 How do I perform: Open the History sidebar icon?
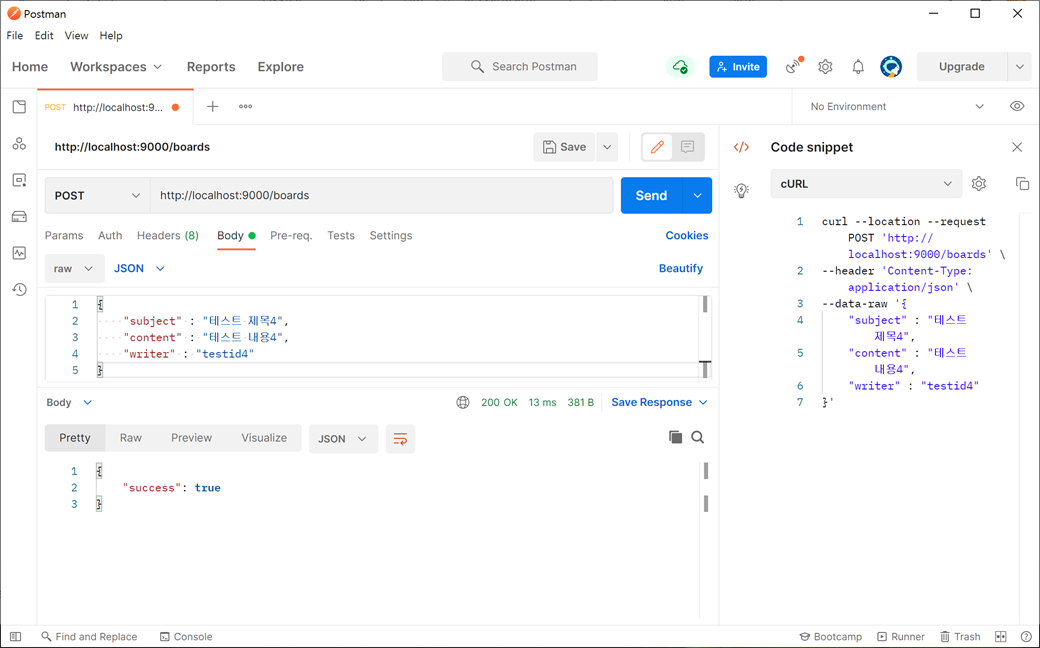pyautogui.click(x=19, y=289)
